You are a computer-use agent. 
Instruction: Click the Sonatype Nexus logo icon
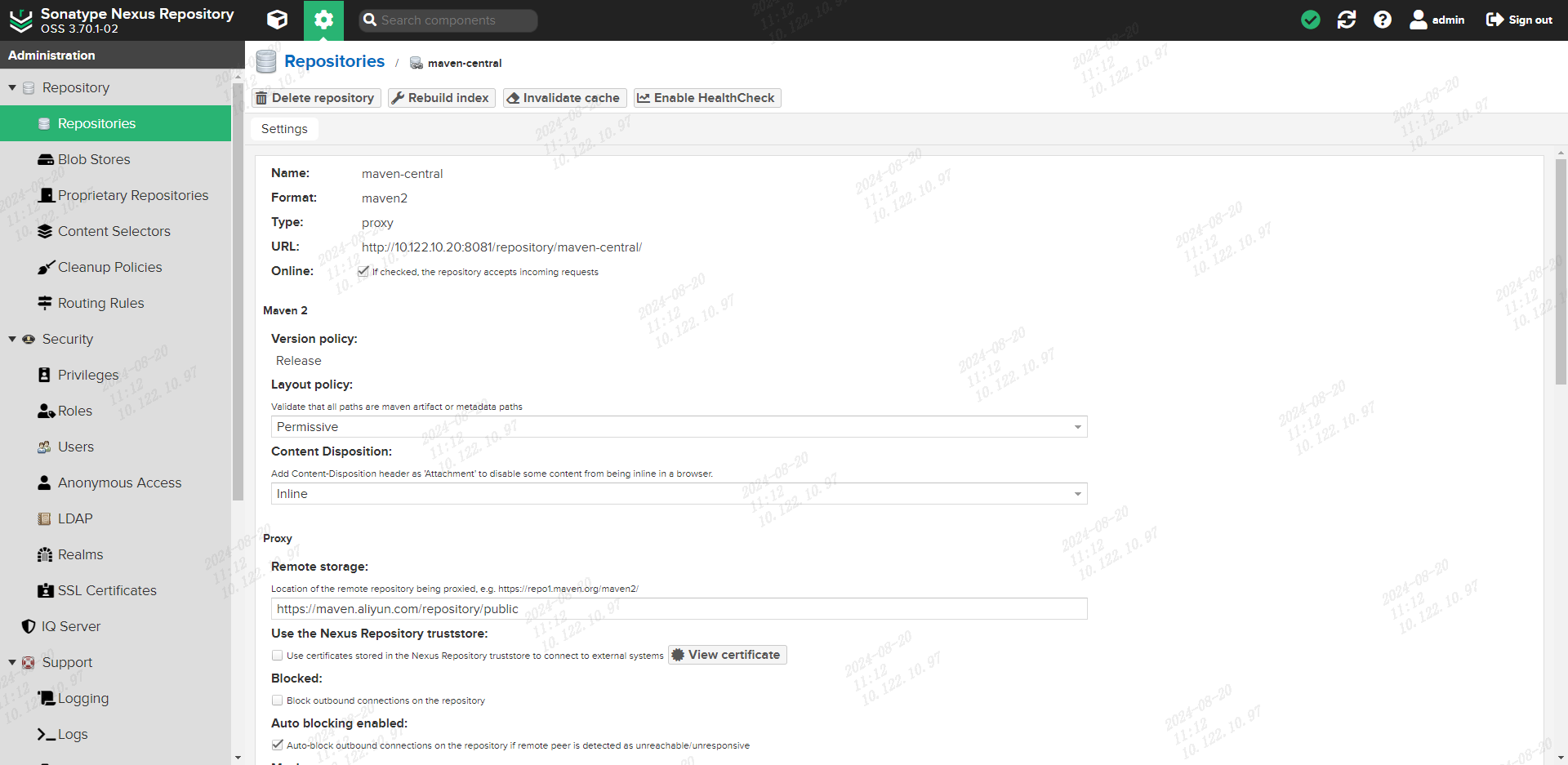coord(20,20)
